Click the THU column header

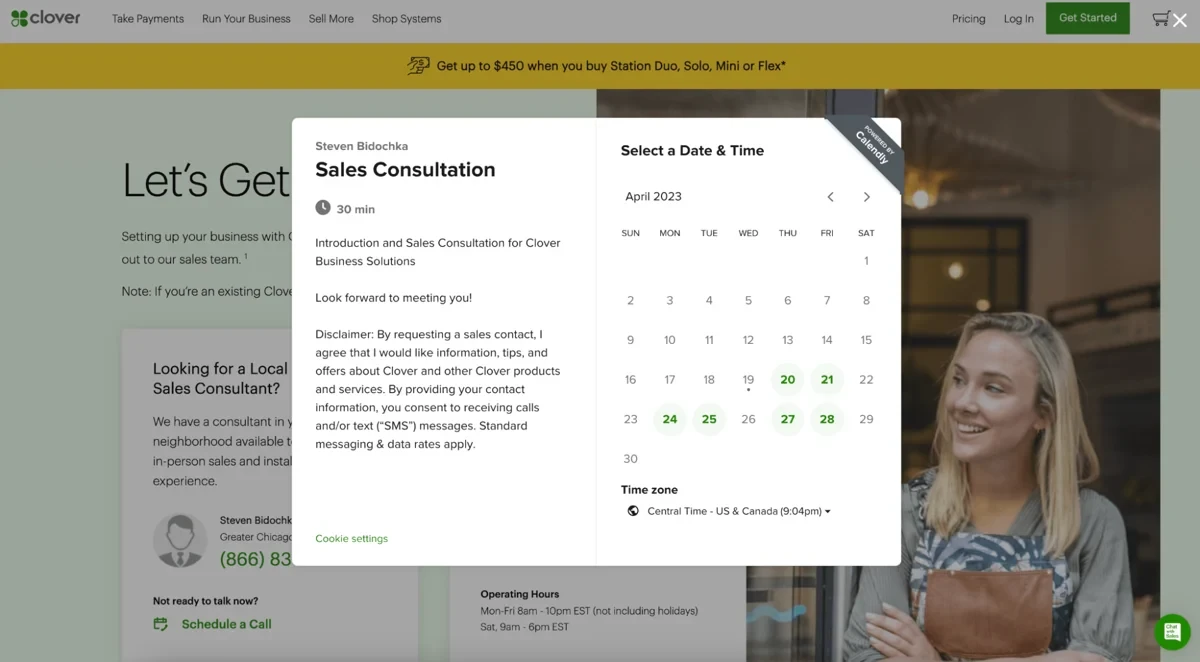click(788, 233)
